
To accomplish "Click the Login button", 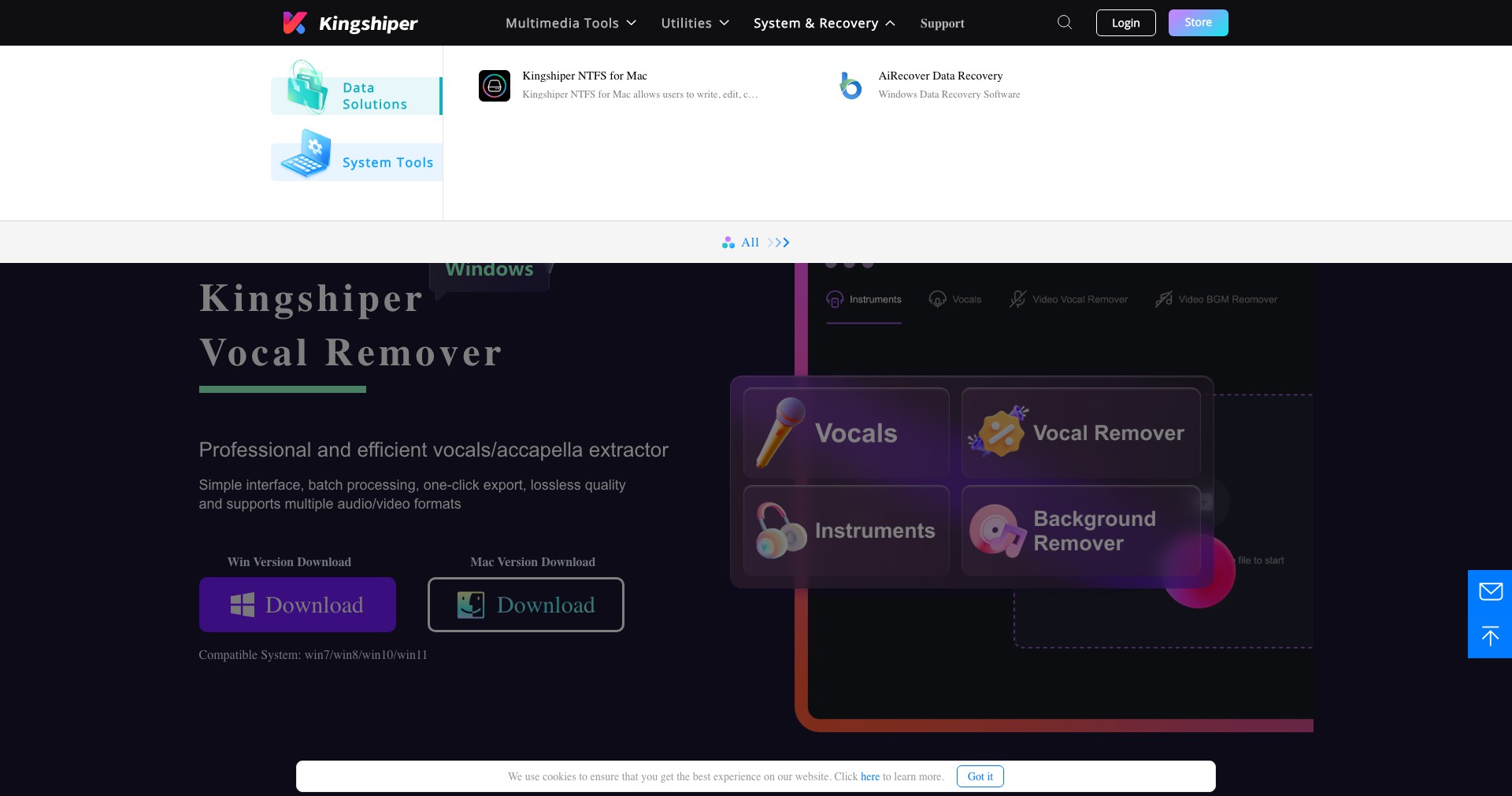I will (1125, 23).
